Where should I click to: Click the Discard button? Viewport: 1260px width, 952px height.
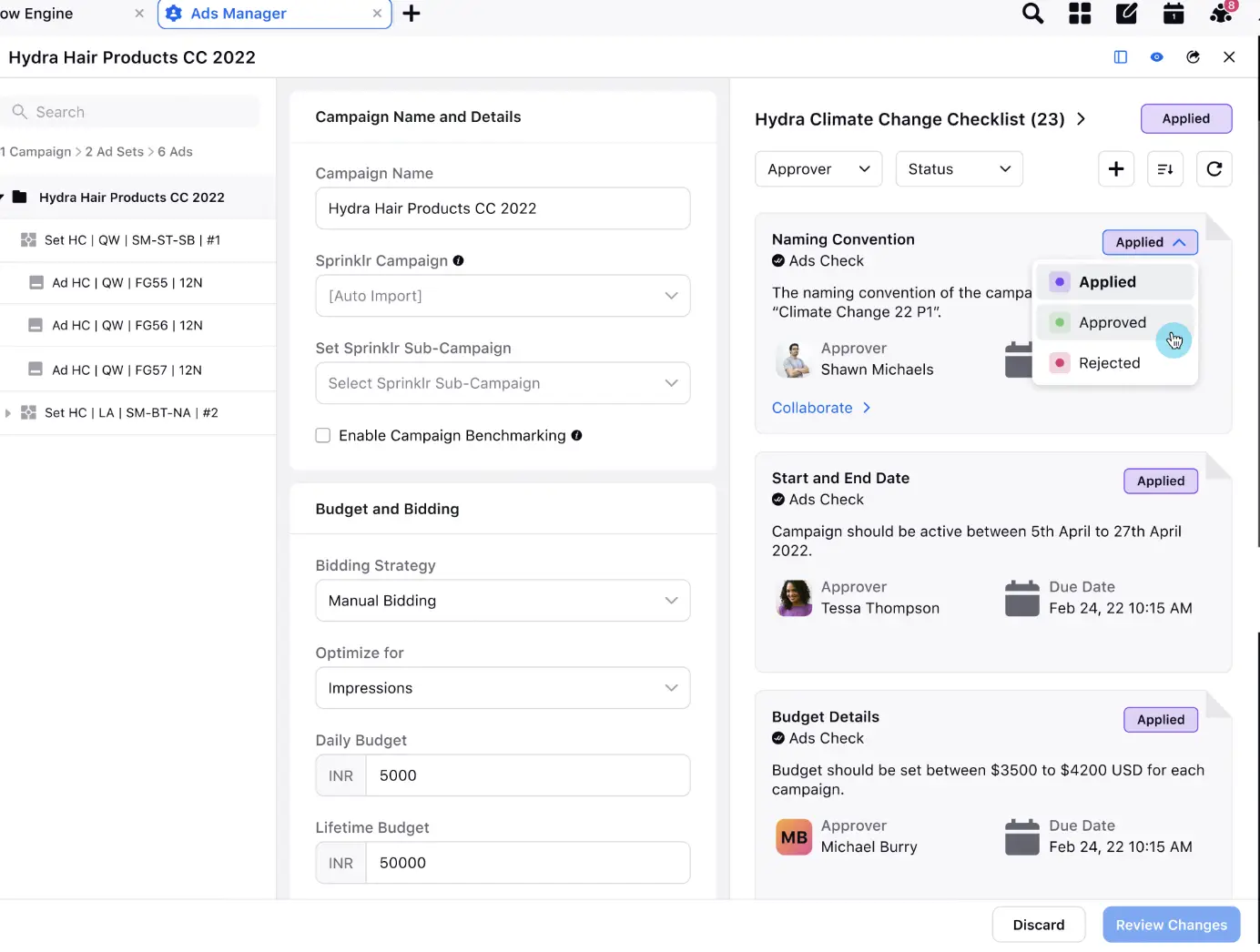point(1039,925)
